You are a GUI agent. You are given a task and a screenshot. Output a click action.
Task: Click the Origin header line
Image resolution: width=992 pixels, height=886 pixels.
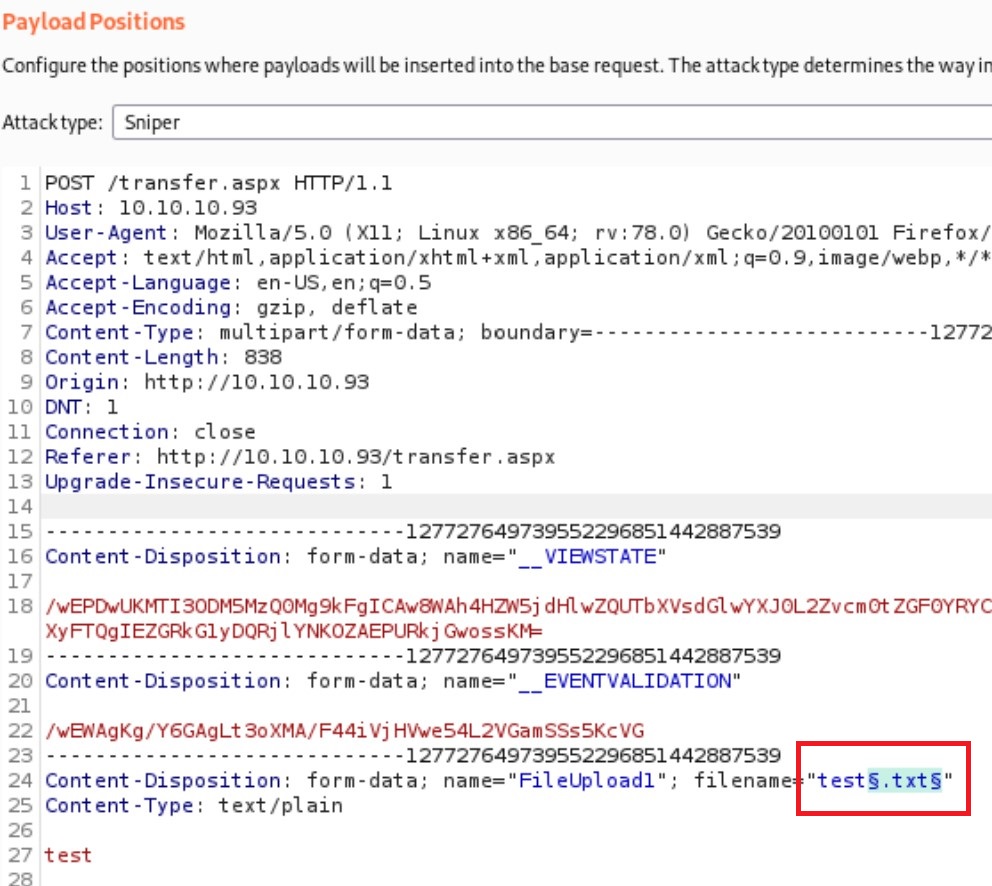[x=206, y=382]
